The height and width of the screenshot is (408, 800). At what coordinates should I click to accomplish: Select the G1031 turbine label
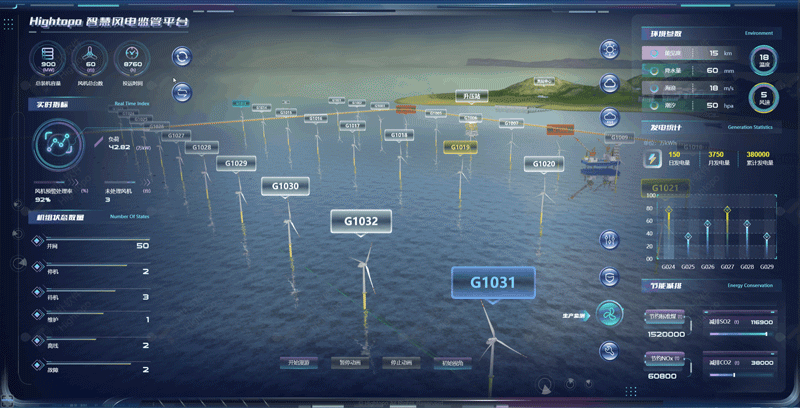point(493,283)
